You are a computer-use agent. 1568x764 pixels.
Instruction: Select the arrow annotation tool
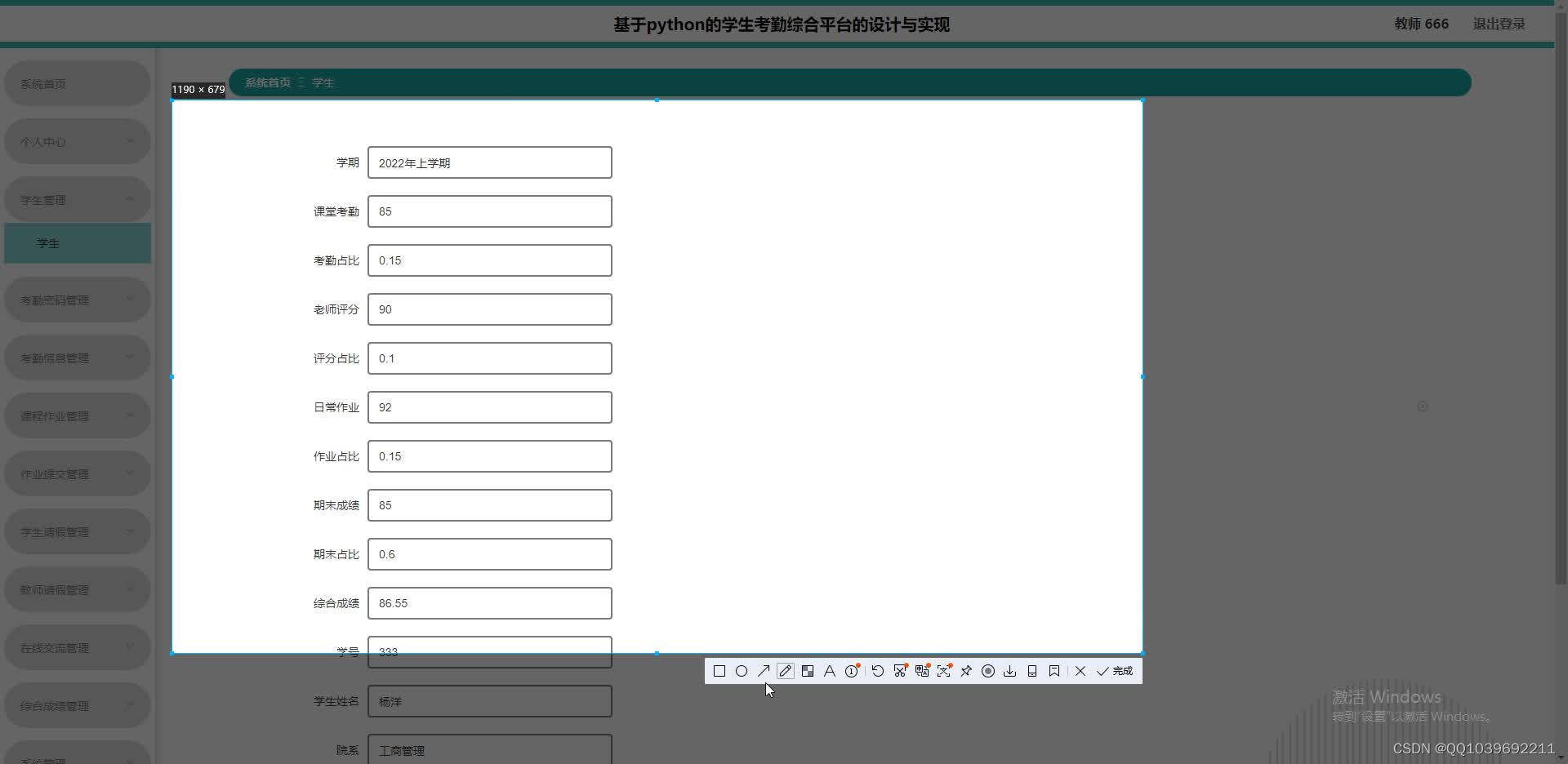764,671
